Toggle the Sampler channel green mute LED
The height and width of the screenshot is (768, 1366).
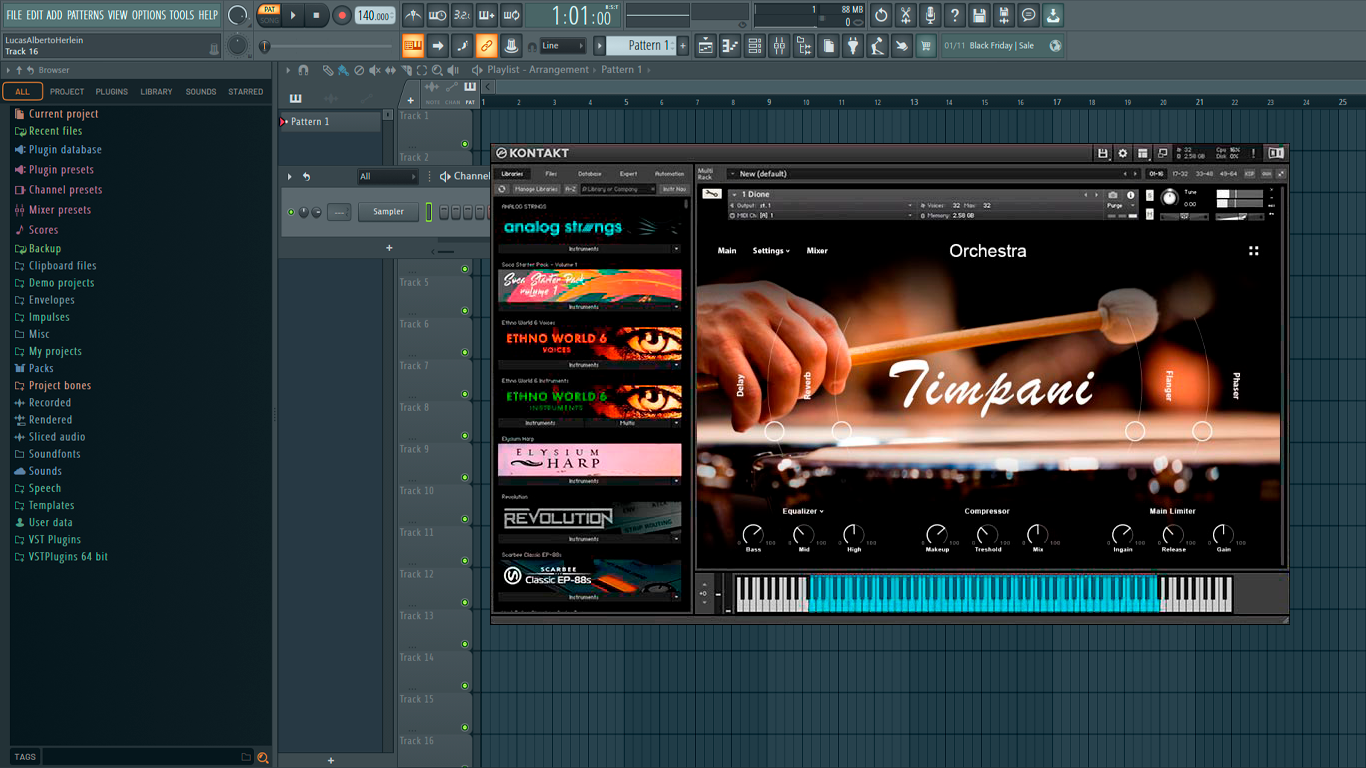click(x=291, y=212)
